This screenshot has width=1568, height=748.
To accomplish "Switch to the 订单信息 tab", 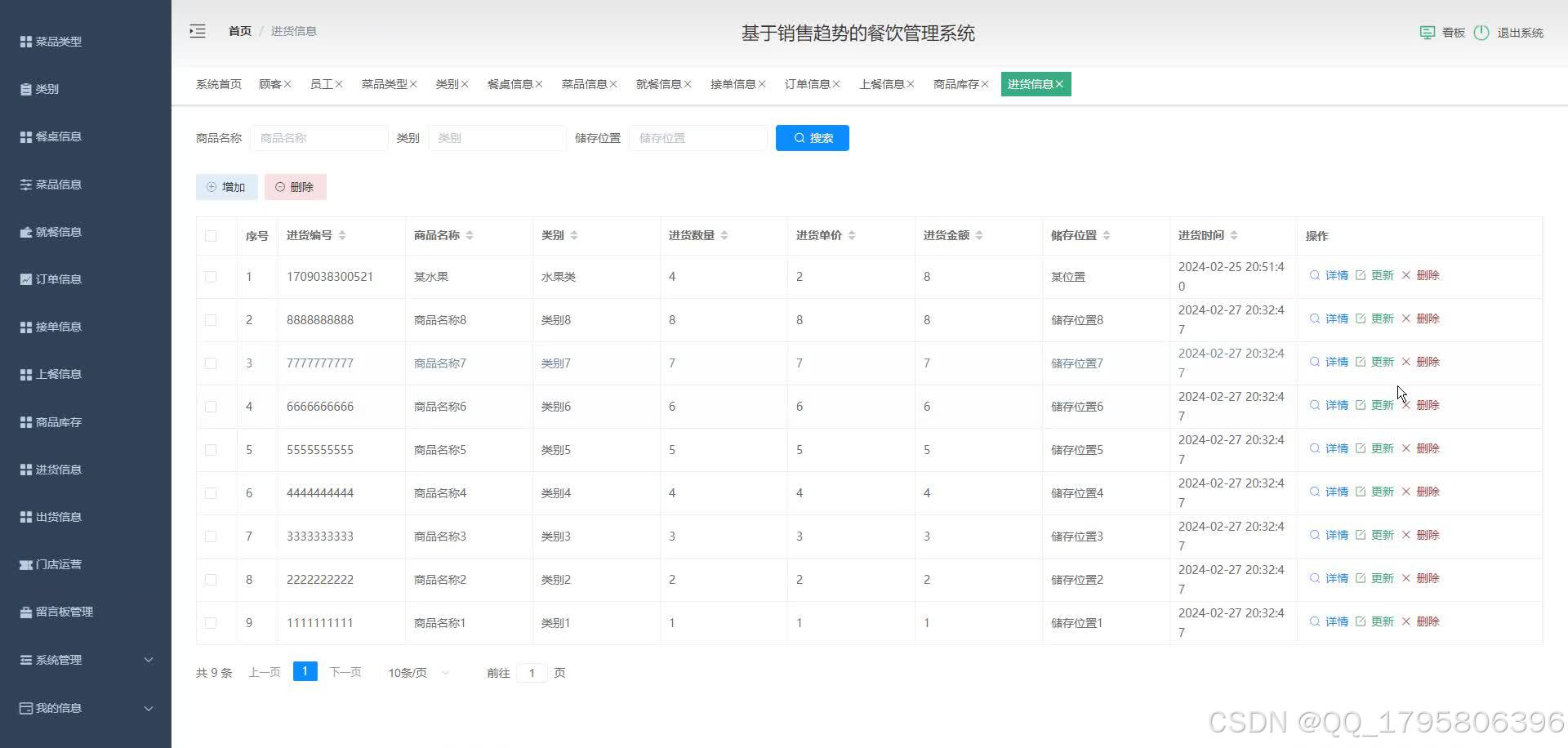I will tap(807, 84).
